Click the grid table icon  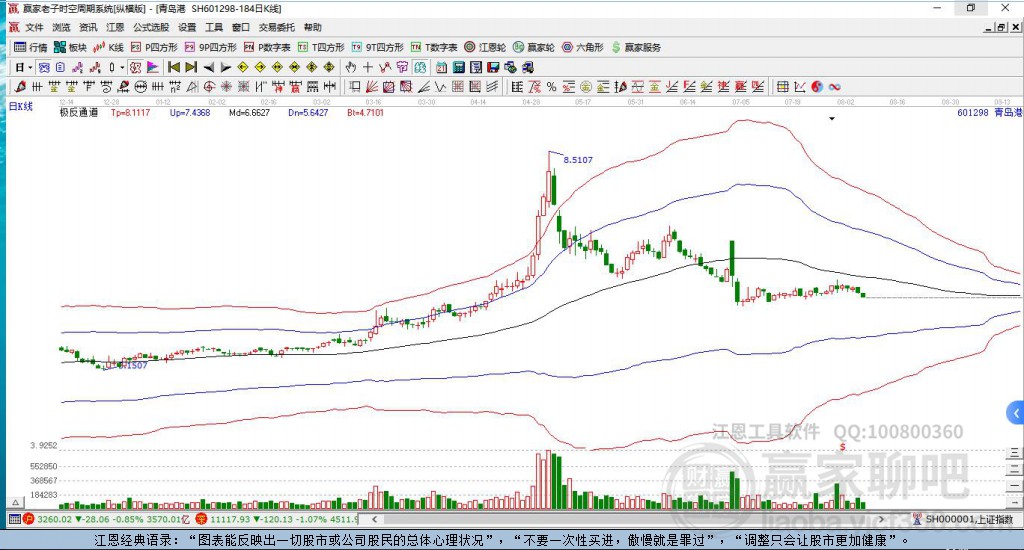782,87
